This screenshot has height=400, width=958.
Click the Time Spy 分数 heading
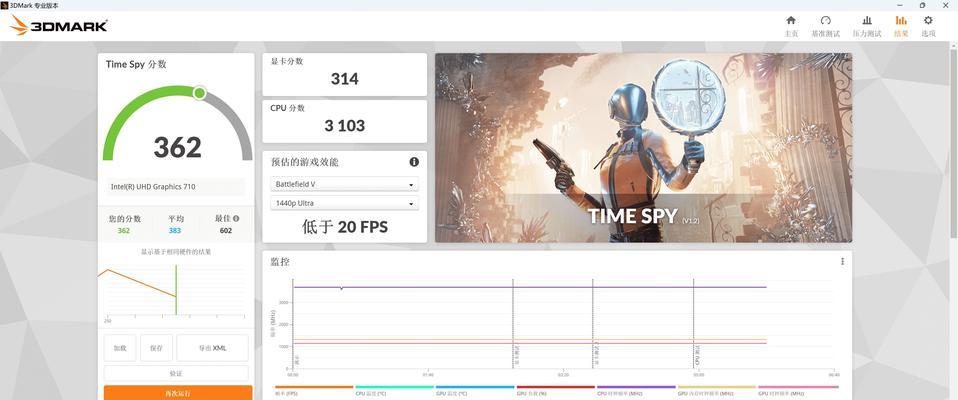tap(136, 64)
